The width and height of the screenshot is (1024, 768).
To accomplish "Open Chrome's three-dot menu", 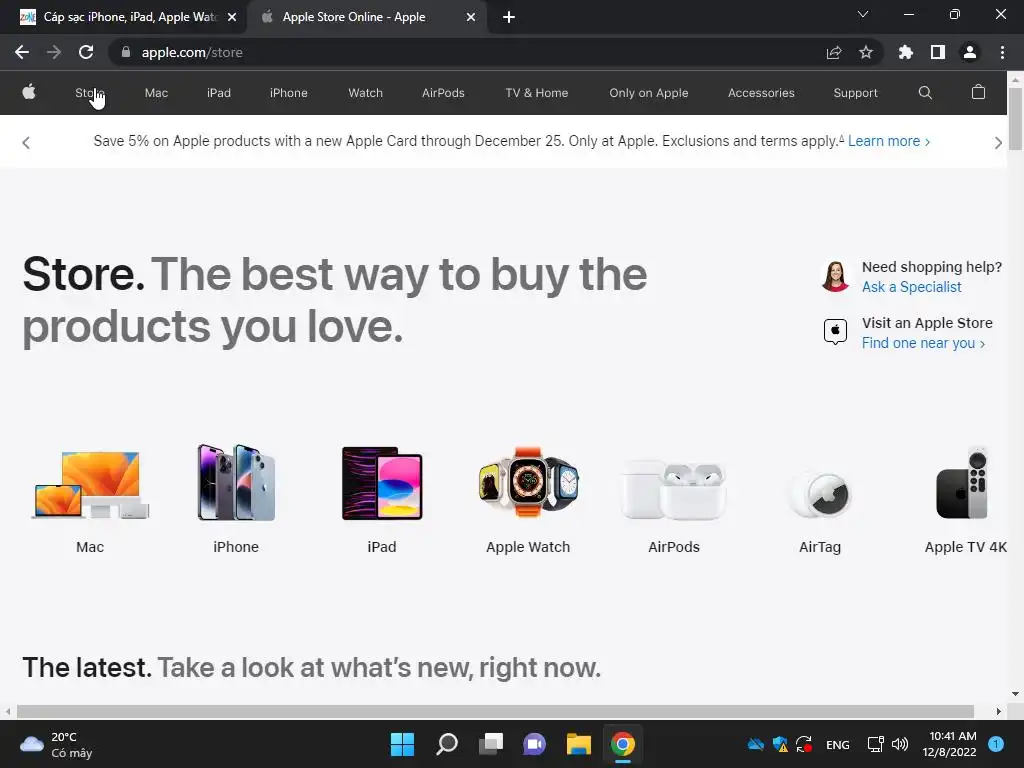I will point(1002,52).
